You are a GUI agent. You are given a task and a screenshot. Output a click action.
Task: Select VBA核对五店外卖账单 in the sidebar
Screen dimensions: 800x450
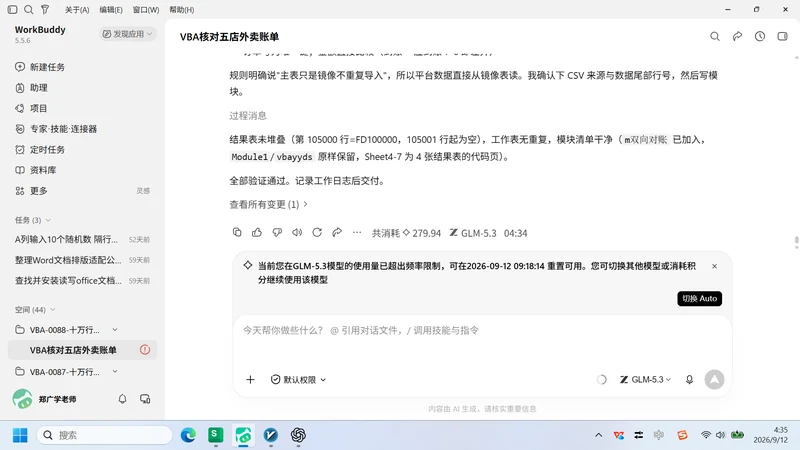point(73,350)
